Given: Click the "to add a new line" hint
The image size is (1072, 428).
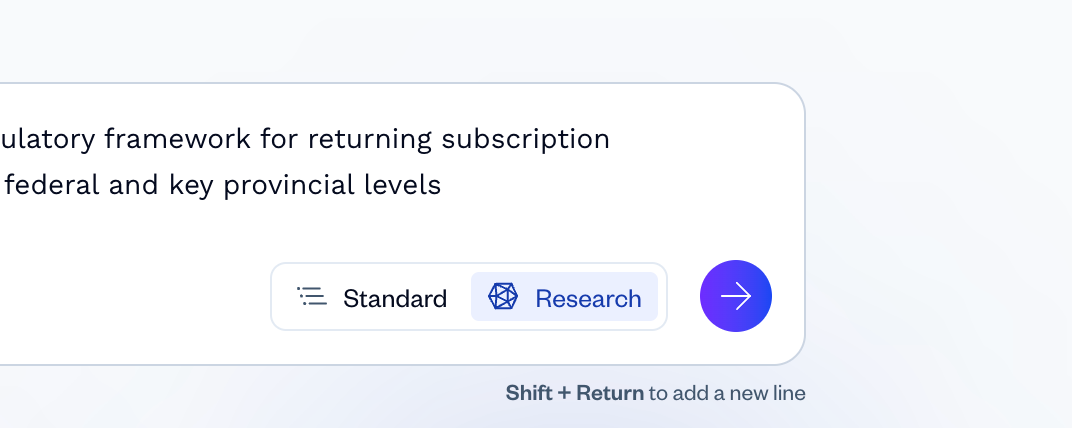Looking at the screenshot, I should point(727,393).
